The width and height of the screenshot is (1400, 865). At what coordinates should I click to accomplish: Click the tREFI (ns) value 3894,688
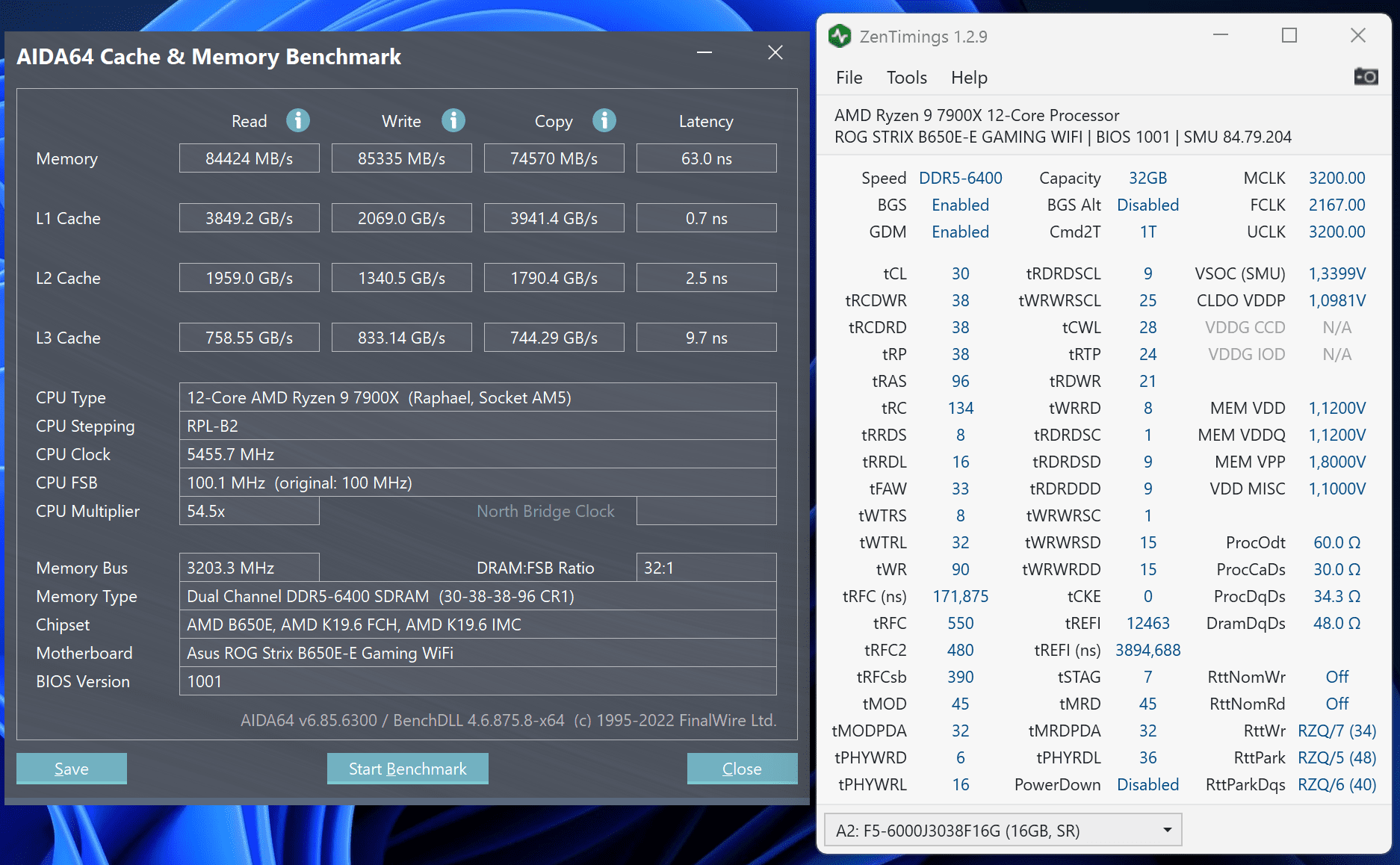pyautogui.click(x=1148, y=650)
